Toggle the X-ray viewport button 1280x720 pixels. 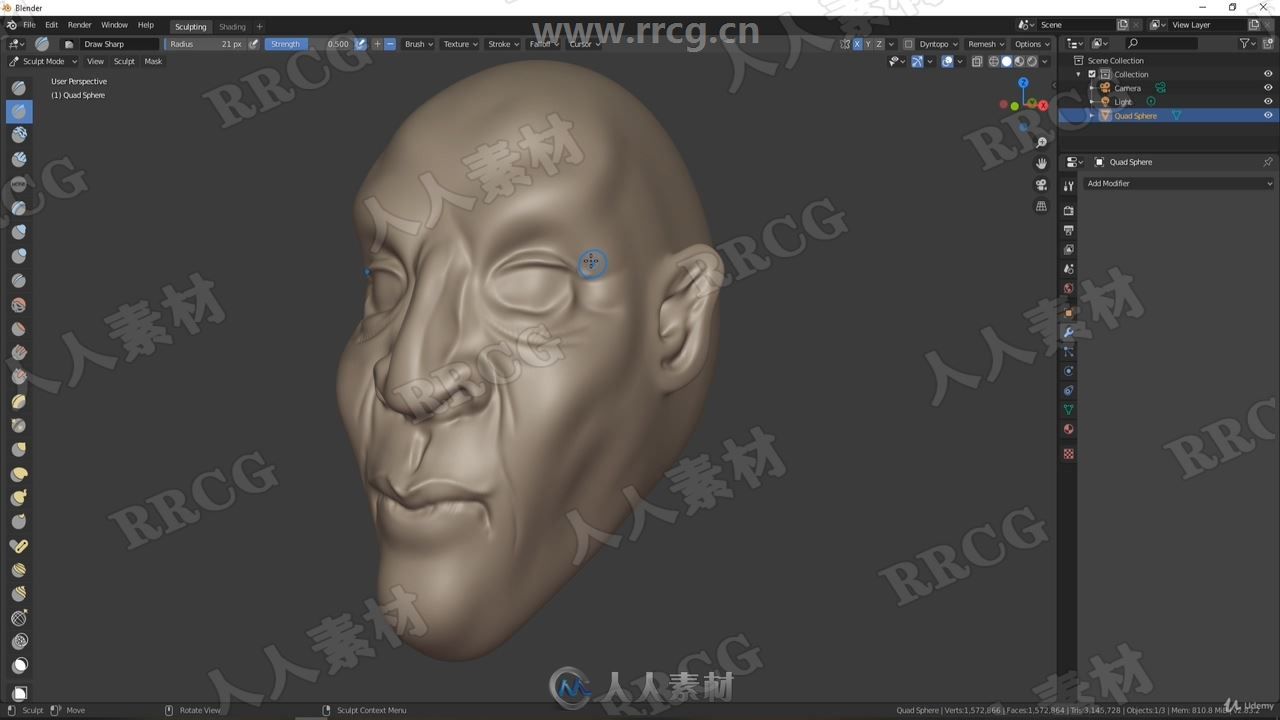978,61
